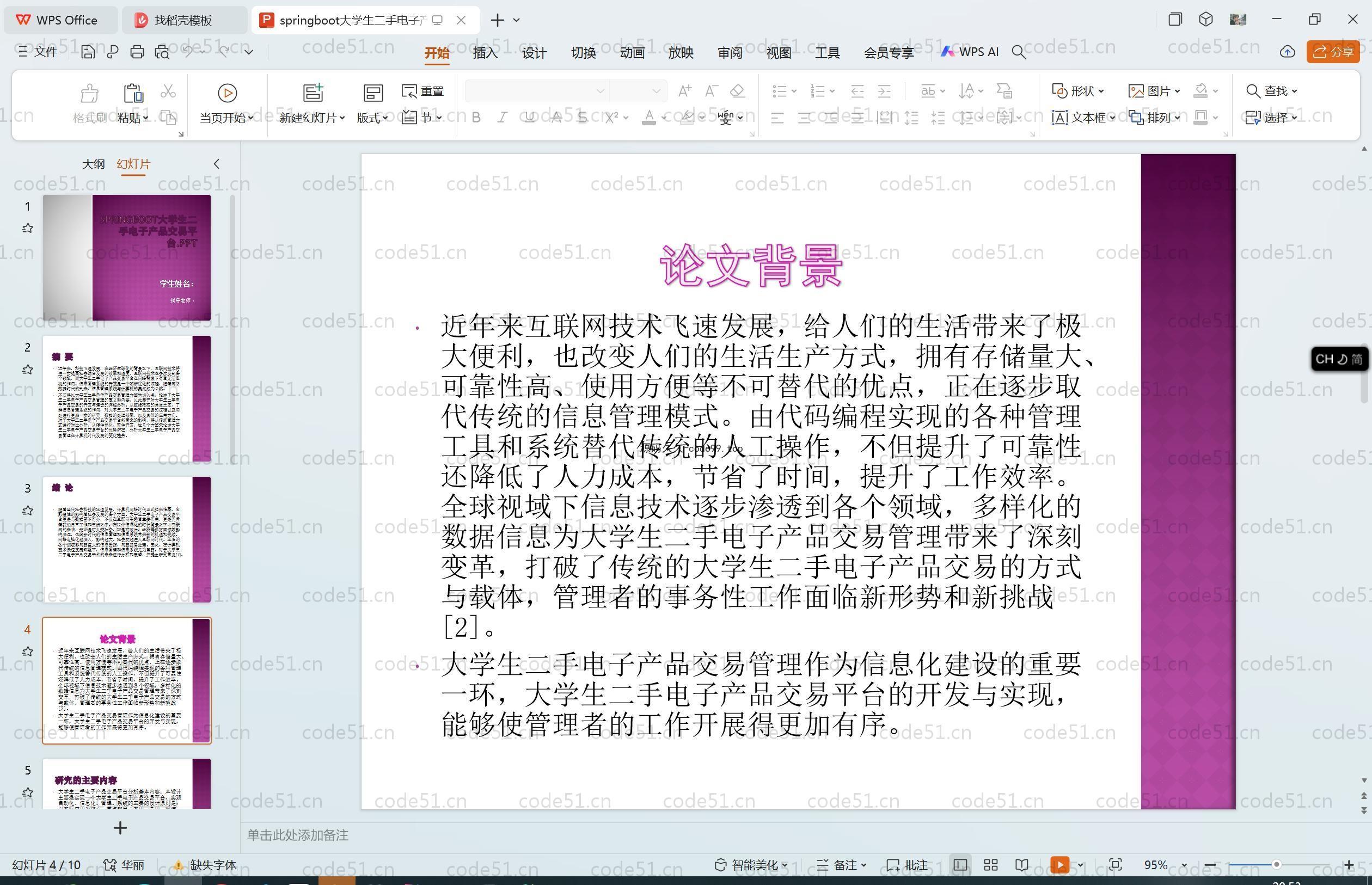Image resolution: width=1372 pixels, height=885 pixels.
Task: Open the Arrange (排列) dropdown
Action: coord(1154,118)
